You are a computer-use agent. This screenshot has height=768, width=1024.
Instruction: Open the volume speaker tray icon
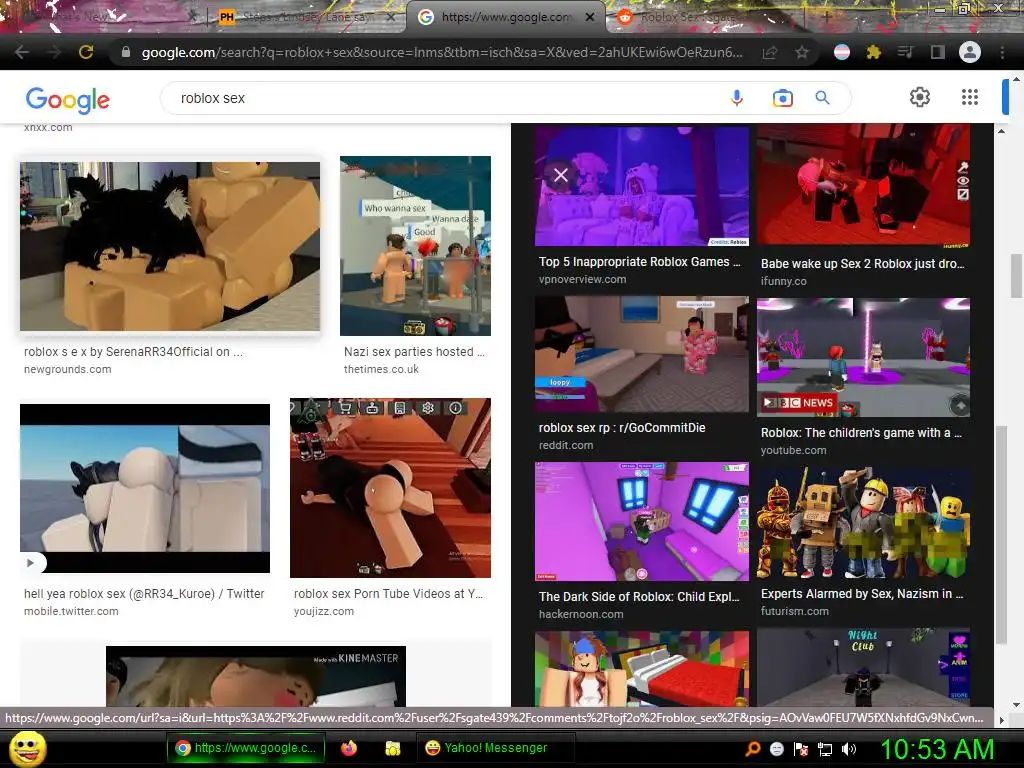coord(849,749)
